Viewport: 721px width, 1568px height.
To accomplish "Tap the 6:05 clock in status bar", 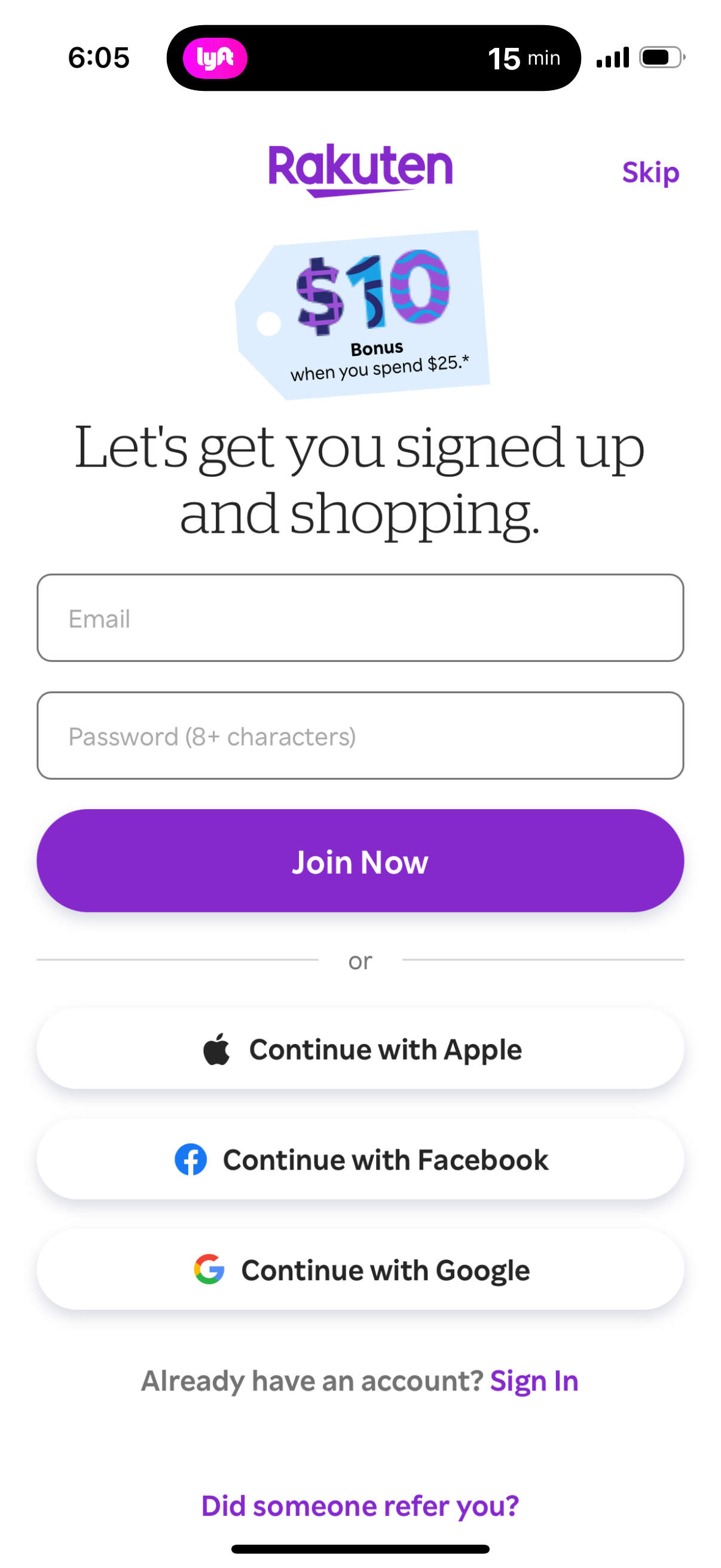I will (x=99, y=58).
